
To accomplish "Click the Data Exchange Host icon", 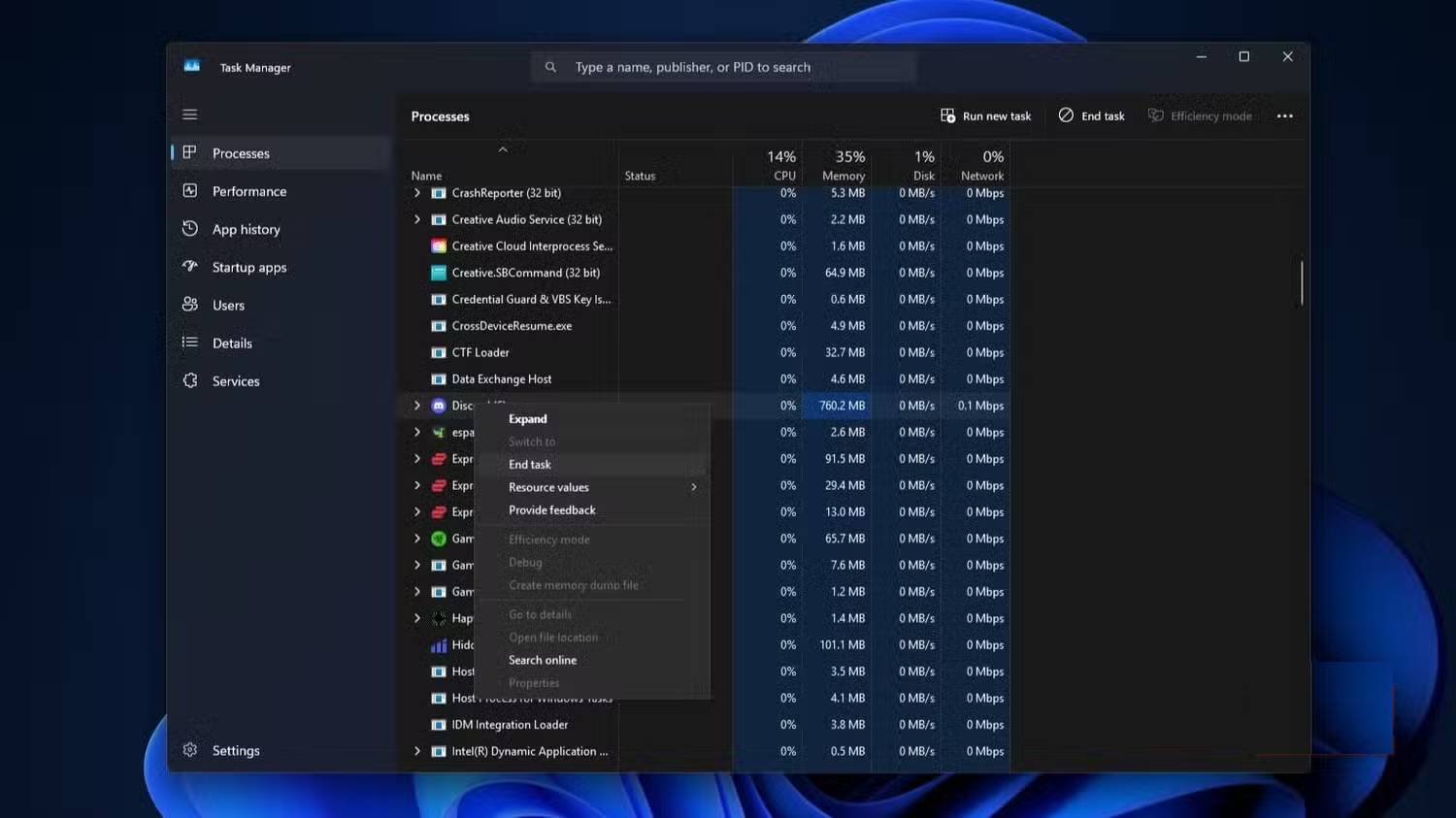I will (439, 379).
